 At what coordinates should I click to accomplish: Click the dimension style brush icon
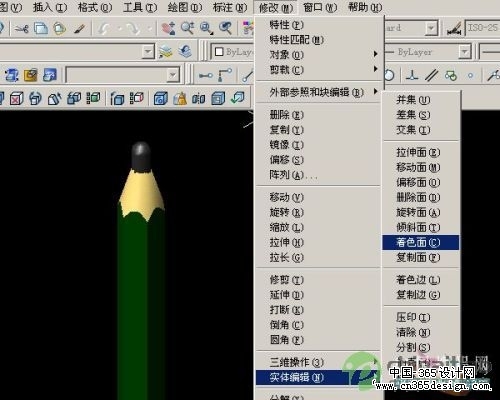(x=454, y=29)
